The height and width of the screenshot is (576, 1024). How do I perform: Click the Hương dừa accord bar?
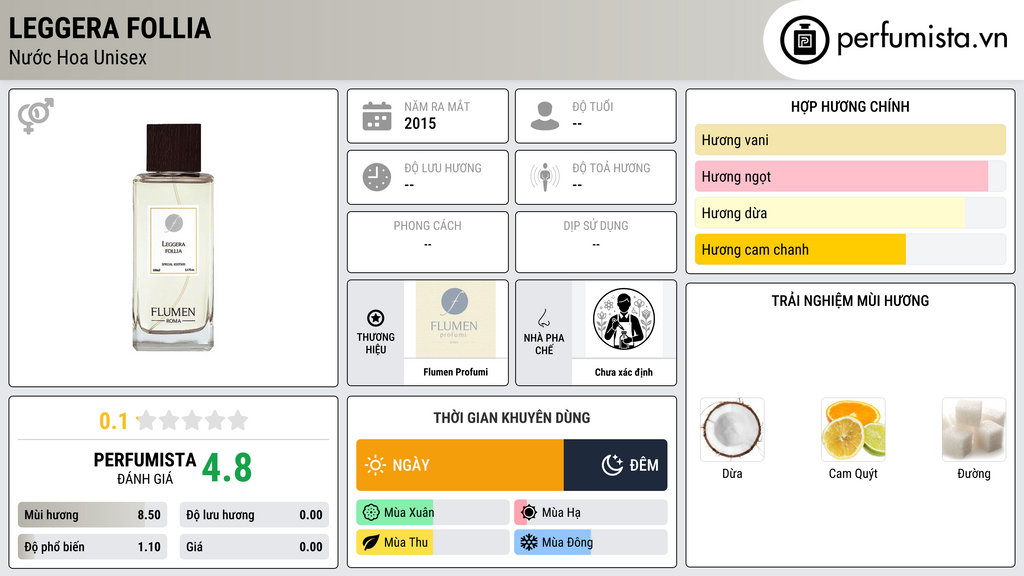point(850,213)
